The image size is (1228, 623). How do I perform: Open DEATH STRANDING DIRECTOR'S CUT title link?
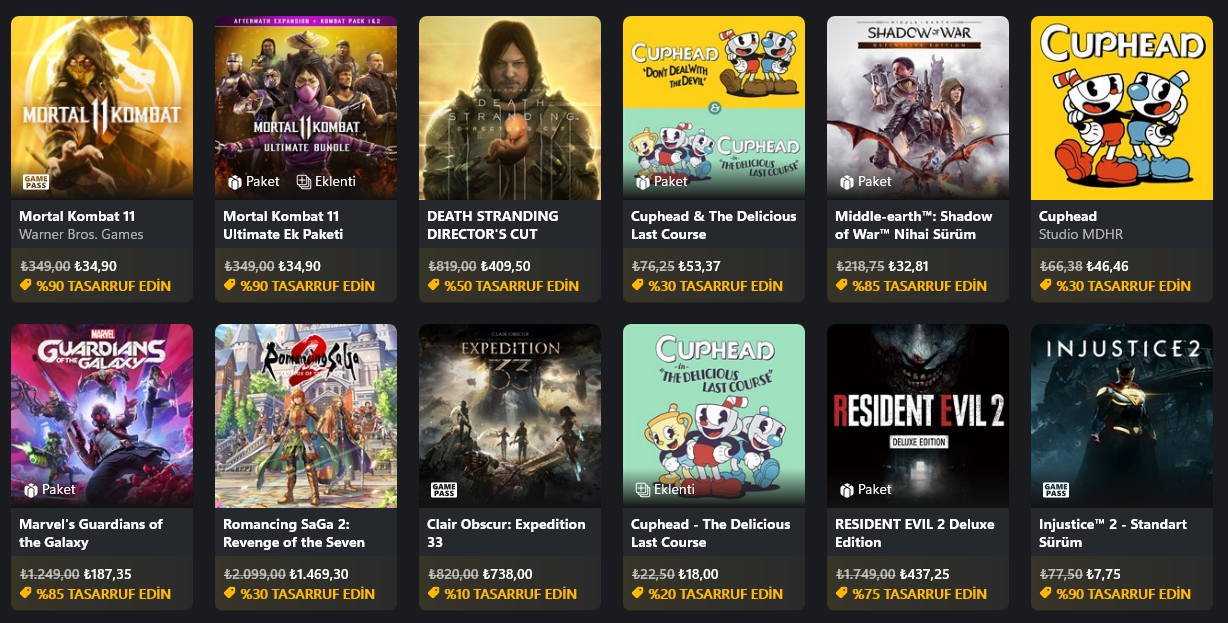pyautogui.click(x=492, y=225)
